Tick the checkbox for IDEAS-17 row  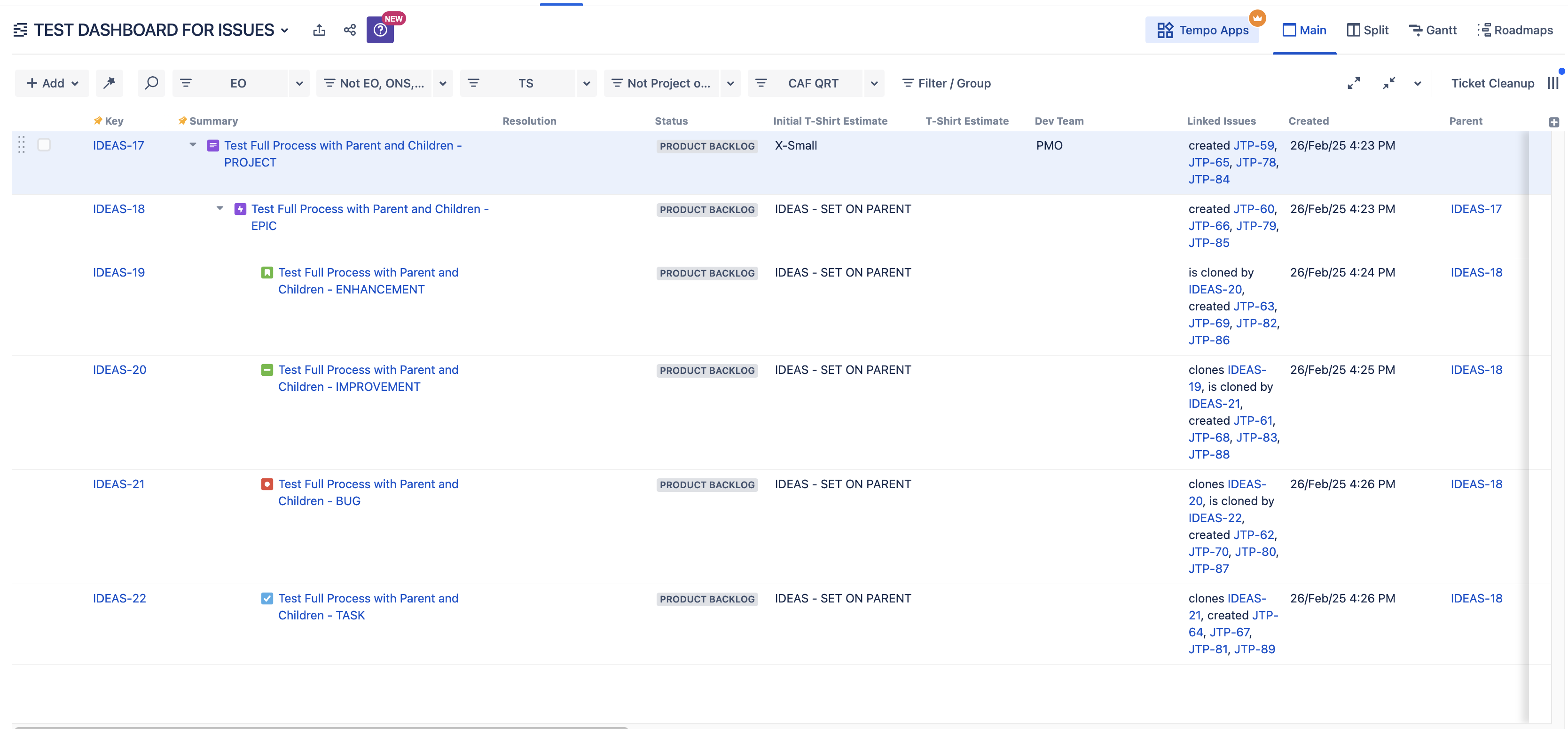(44, 145)
